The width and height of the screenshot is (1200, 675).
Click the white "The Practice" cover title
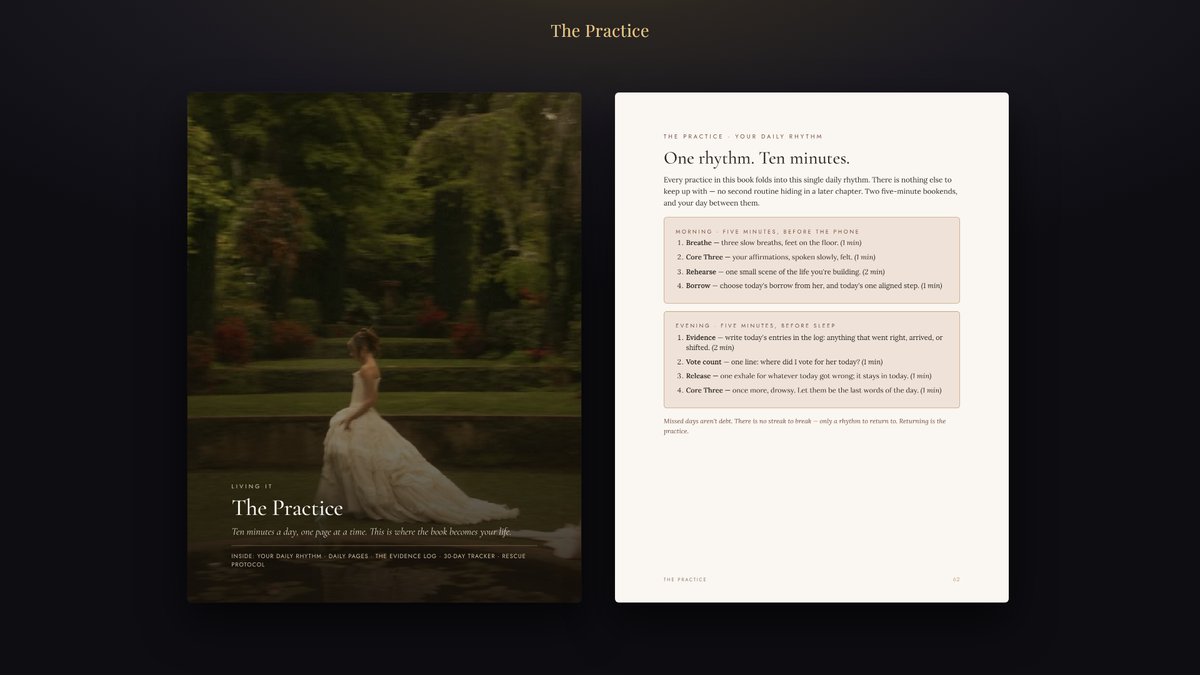coord(287,508)
